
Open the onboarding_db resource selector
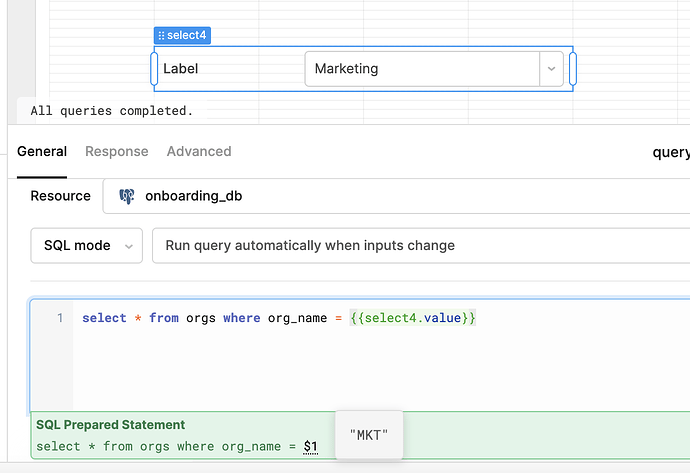click(396, 196)
